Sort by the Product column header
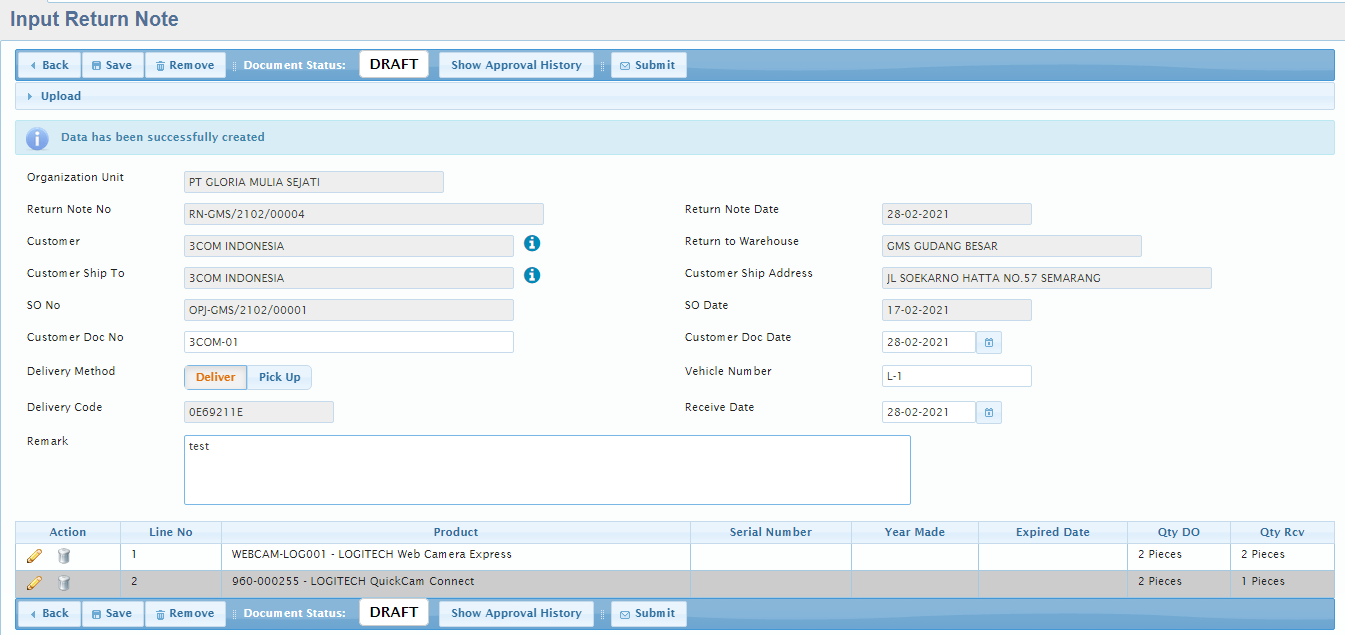This screenshot has height=635, width=1345. tap(455, 532)
